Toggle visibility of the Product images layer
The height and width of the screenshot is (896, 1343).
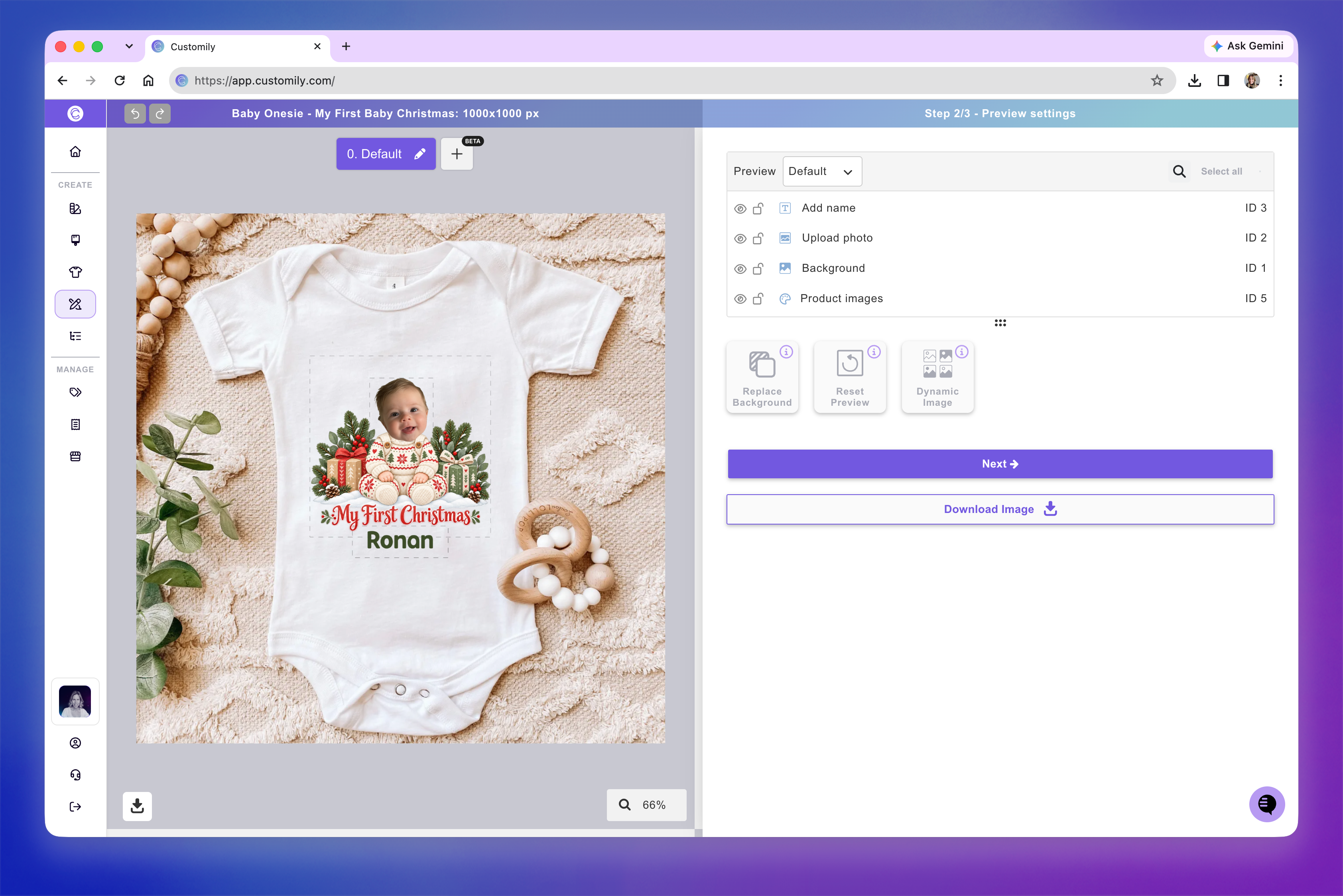click(740, 299)
